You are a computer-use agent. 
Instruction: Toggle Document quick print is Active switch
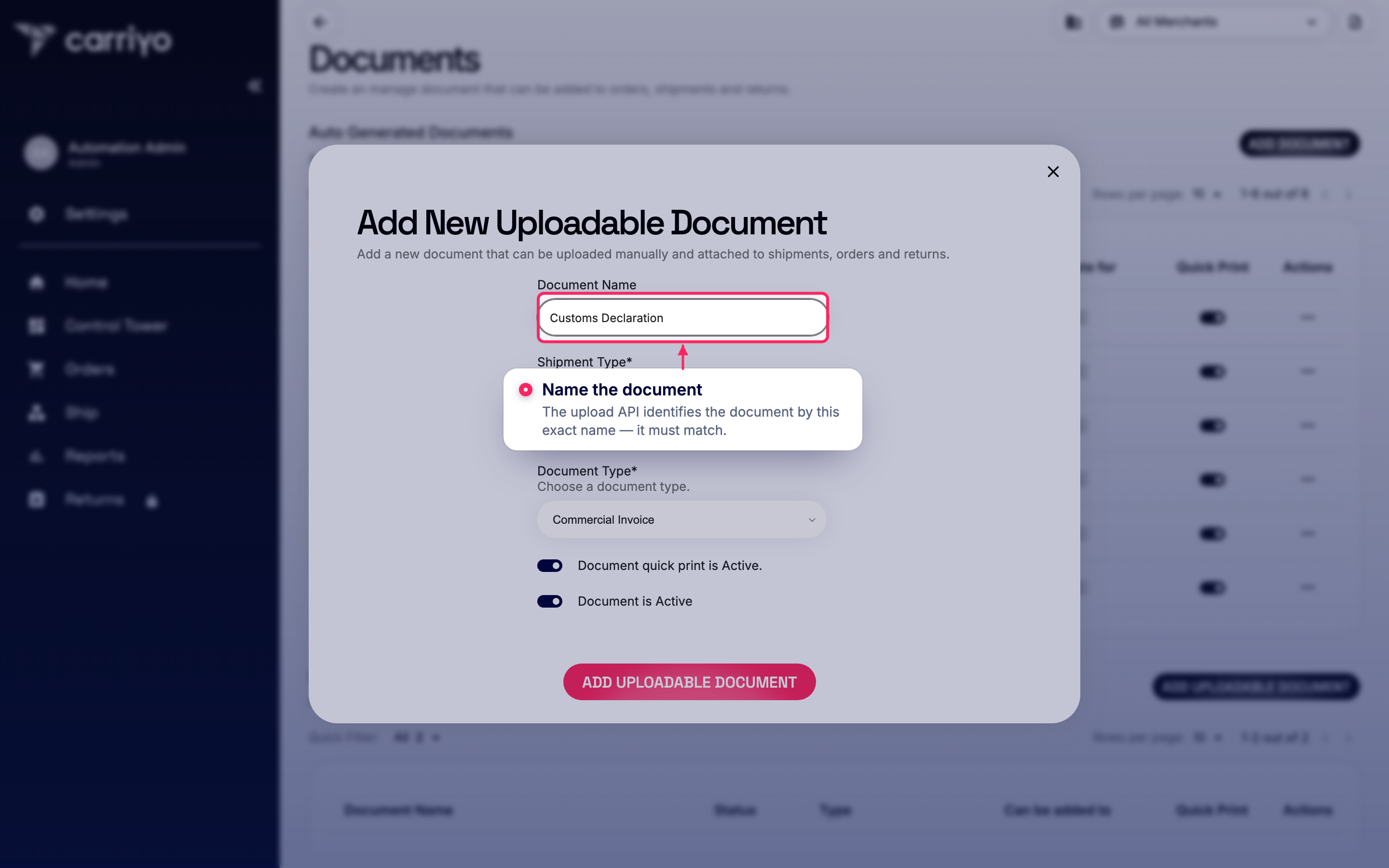[x=549, y=566]
